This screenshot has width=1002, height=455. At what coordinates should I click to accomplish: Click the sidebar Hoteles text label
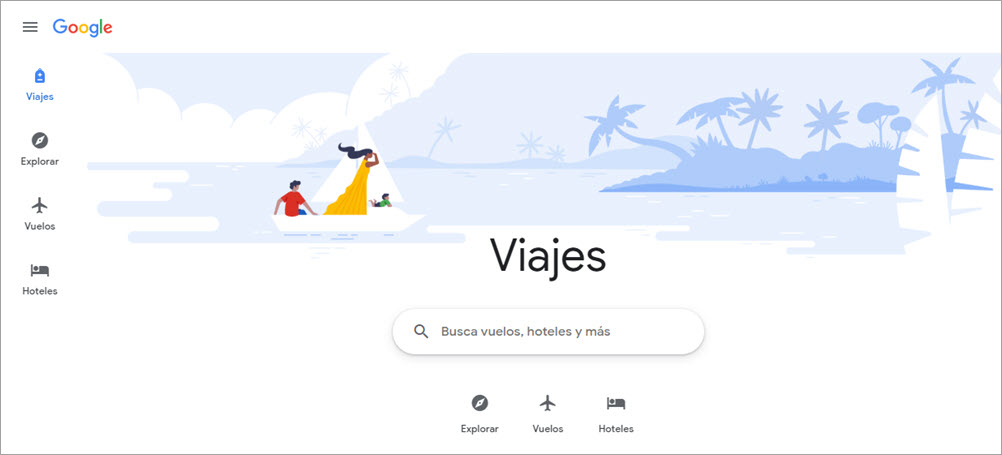pos(40,291)
